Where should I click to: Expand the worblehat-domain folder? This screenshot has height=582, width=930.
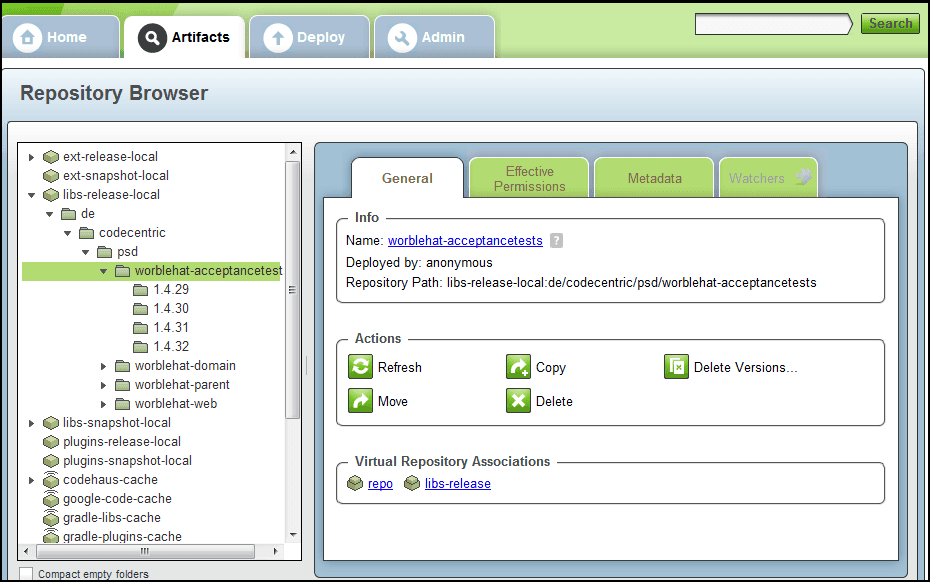[104, 366]
